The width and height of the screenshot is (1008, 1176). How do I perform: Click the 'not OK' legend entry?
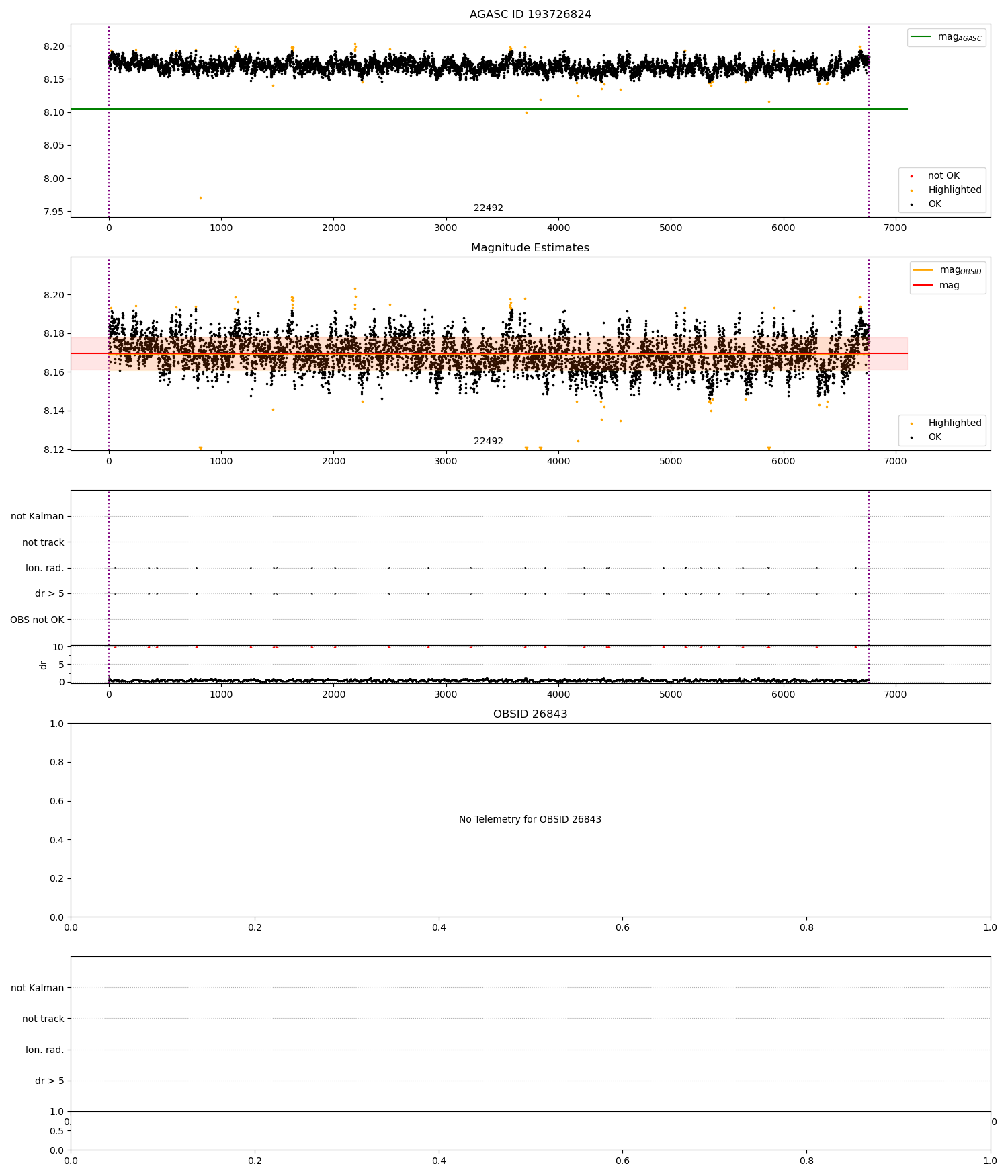(943, 175)
